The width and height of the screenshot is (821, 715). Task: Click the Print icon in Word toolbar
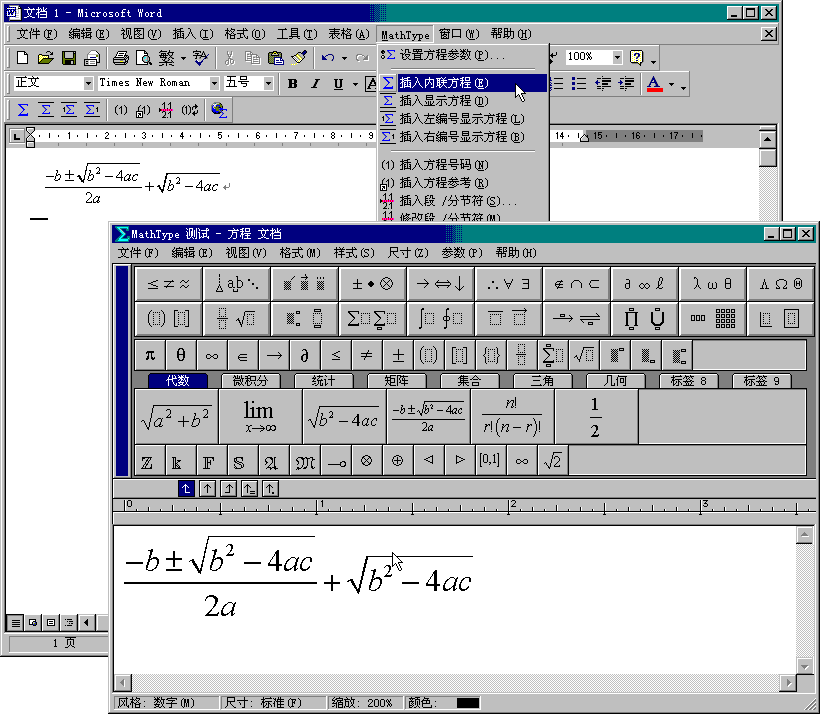[120, 58]
